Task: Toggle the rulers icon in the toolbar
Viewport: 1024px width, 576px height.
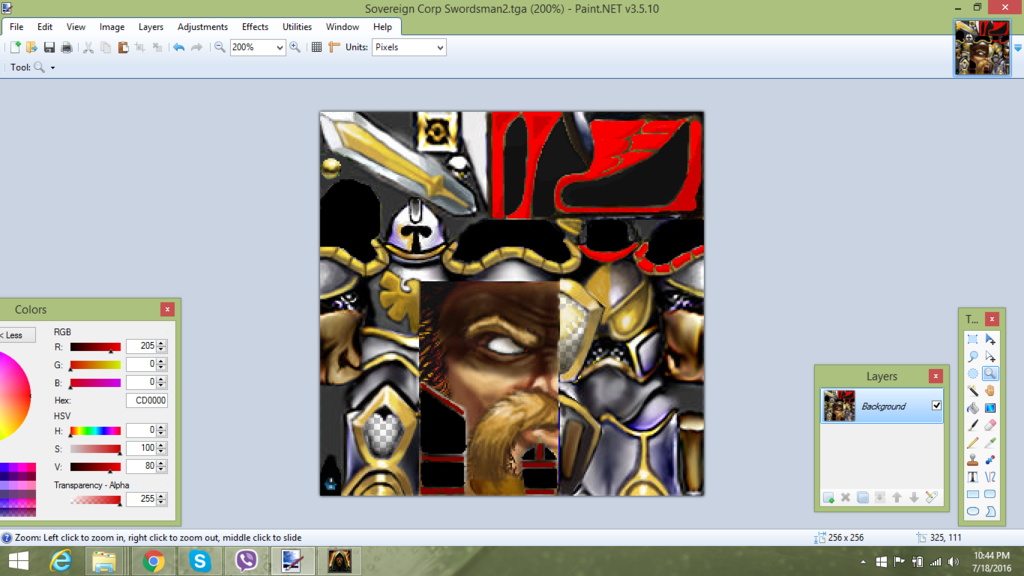Action: coord(334,47)
